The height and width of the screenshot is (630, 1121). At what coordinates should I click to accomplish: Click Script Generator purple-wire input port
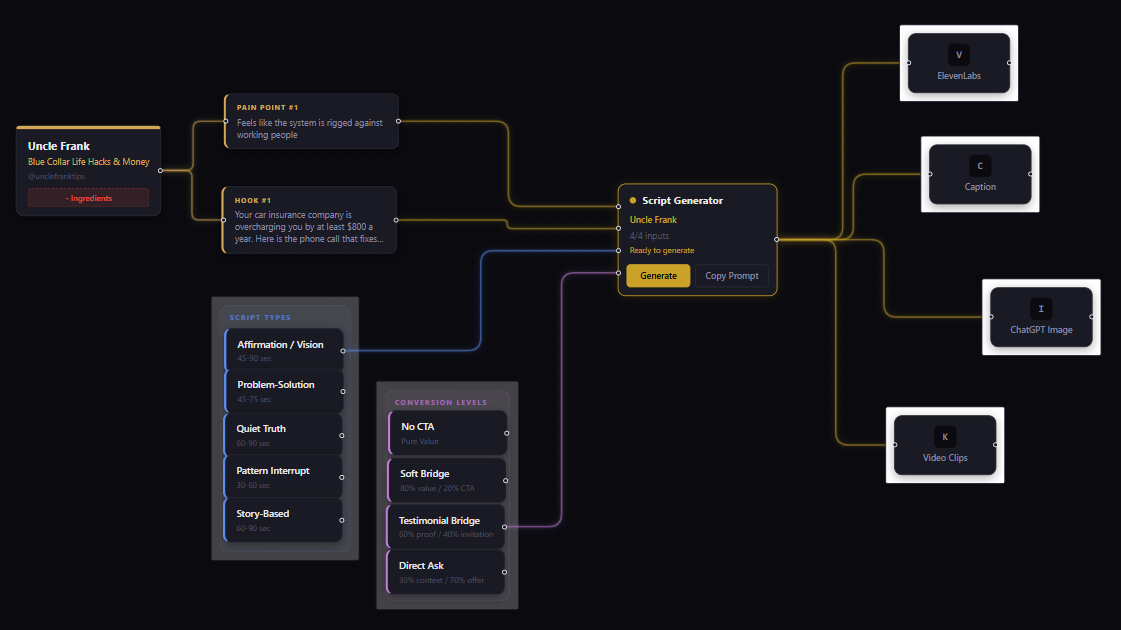click(618, 272)
